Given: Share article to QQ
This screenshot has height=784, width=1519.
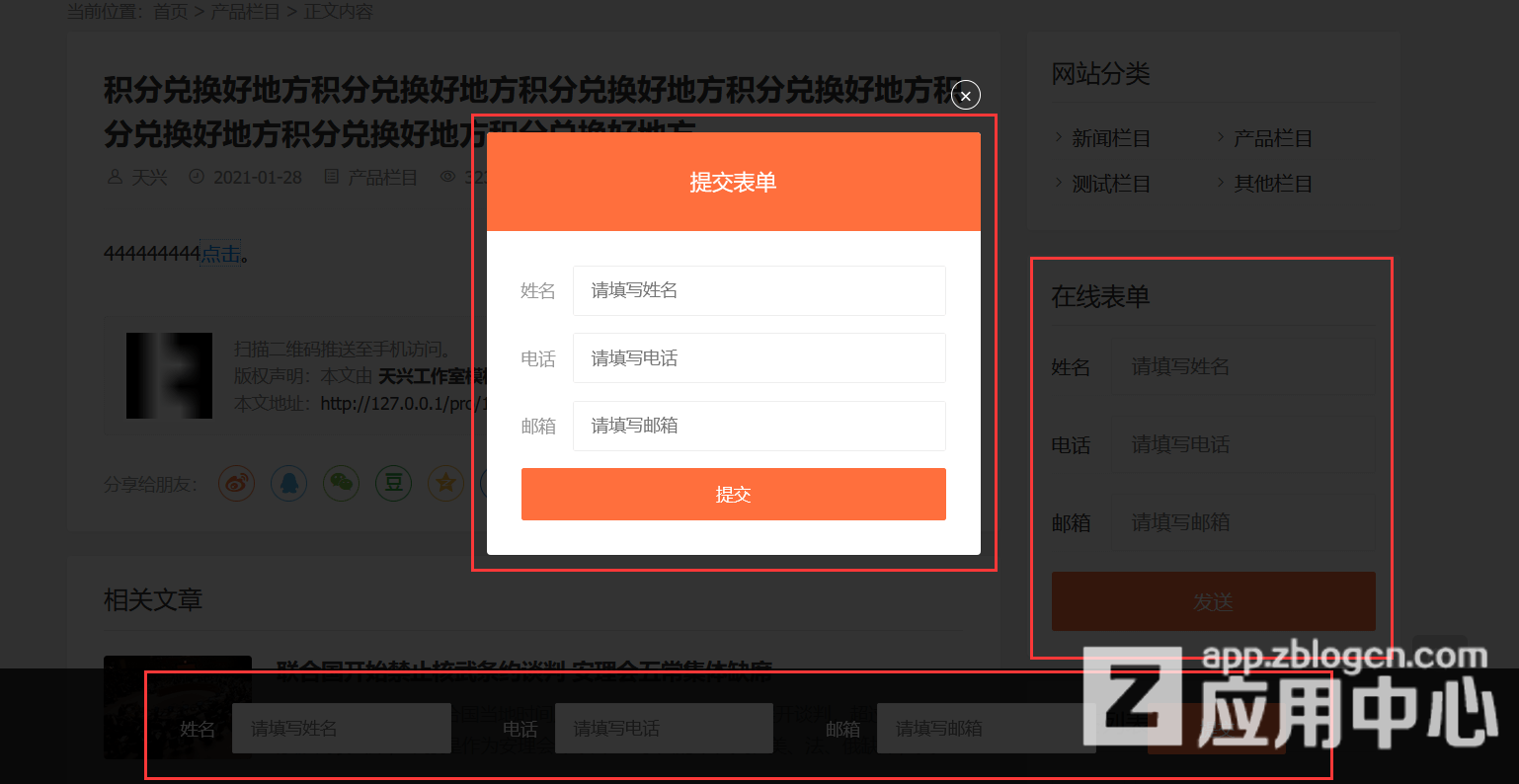Looking at the screenshot, I should [289, 483].
